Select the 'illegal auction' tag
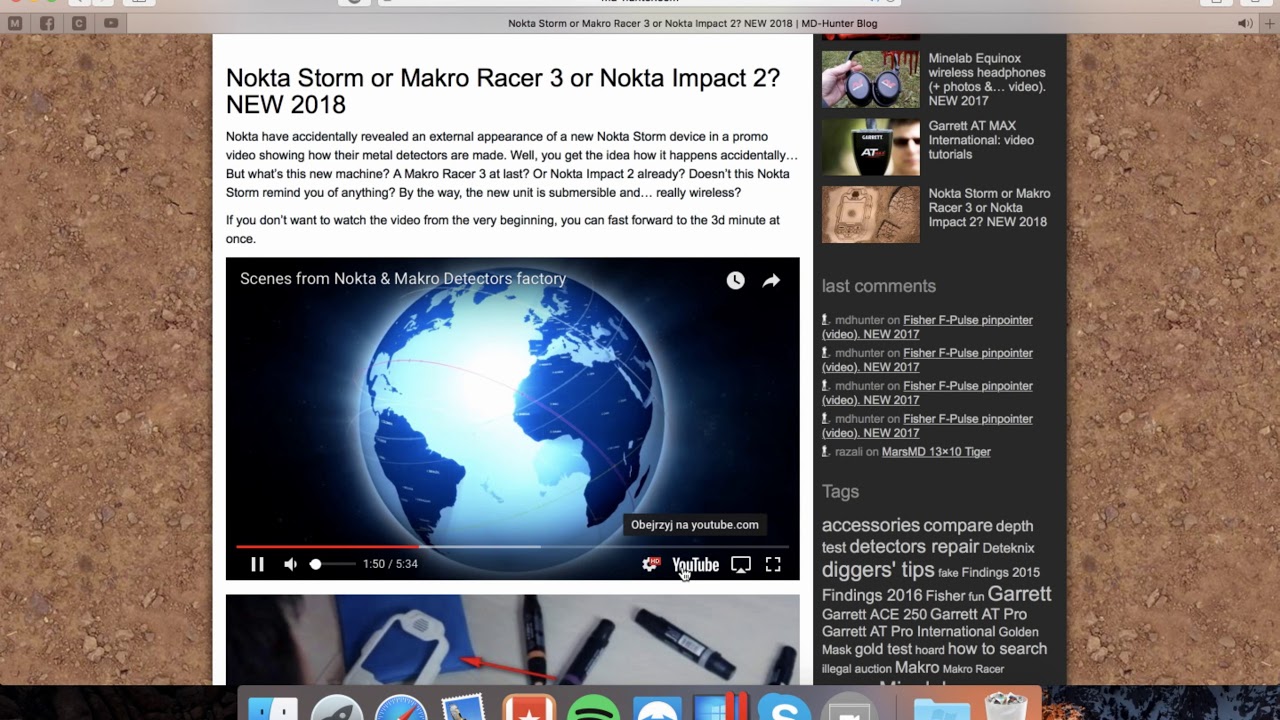 856,669
